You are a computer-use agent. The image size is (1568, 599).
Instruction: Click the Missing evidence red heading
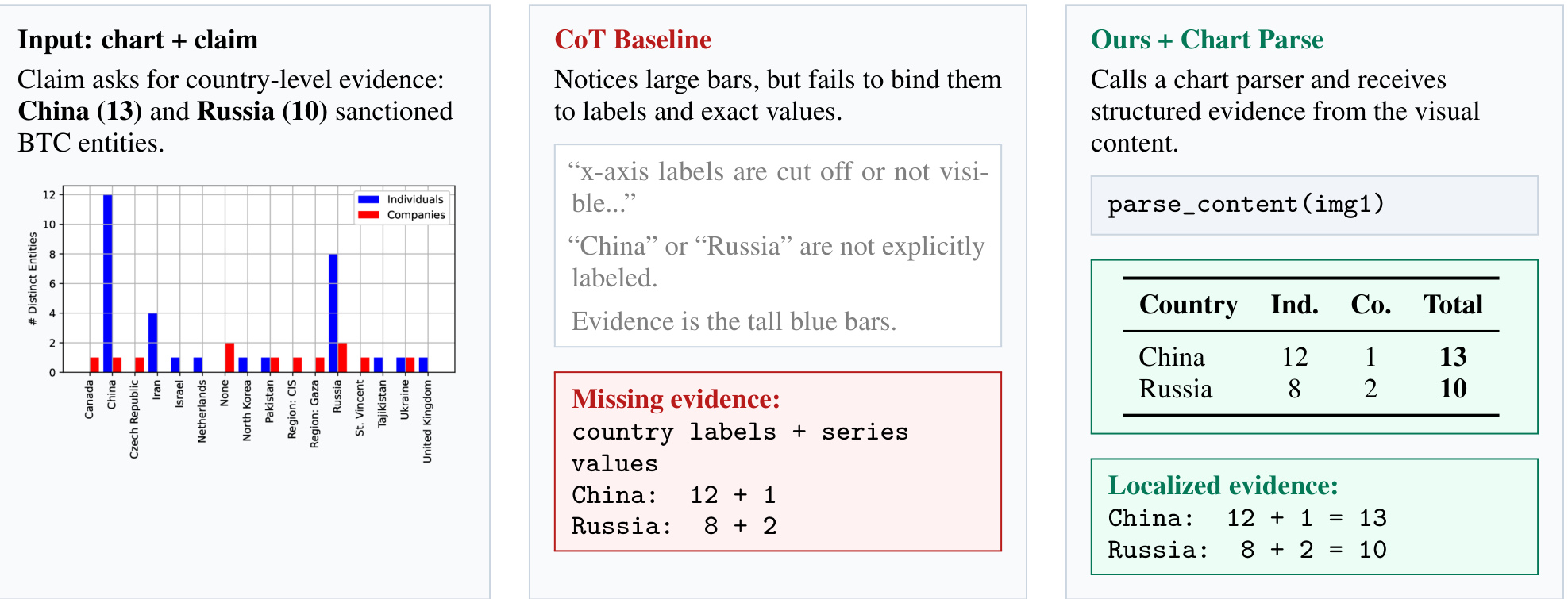(x=676, y=398)
